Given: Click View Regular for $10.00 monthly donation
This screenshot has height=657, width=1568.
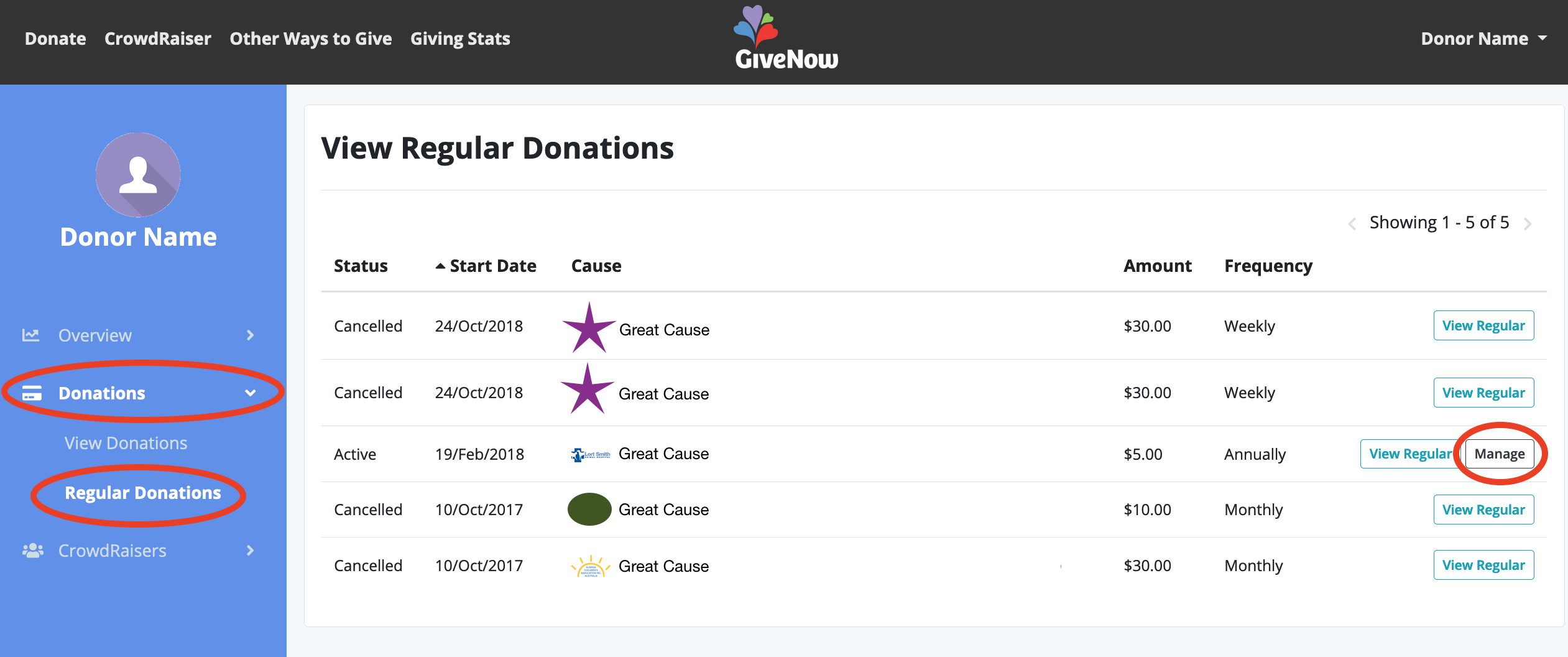Looking at the screenshot, I should (1483, 510).
